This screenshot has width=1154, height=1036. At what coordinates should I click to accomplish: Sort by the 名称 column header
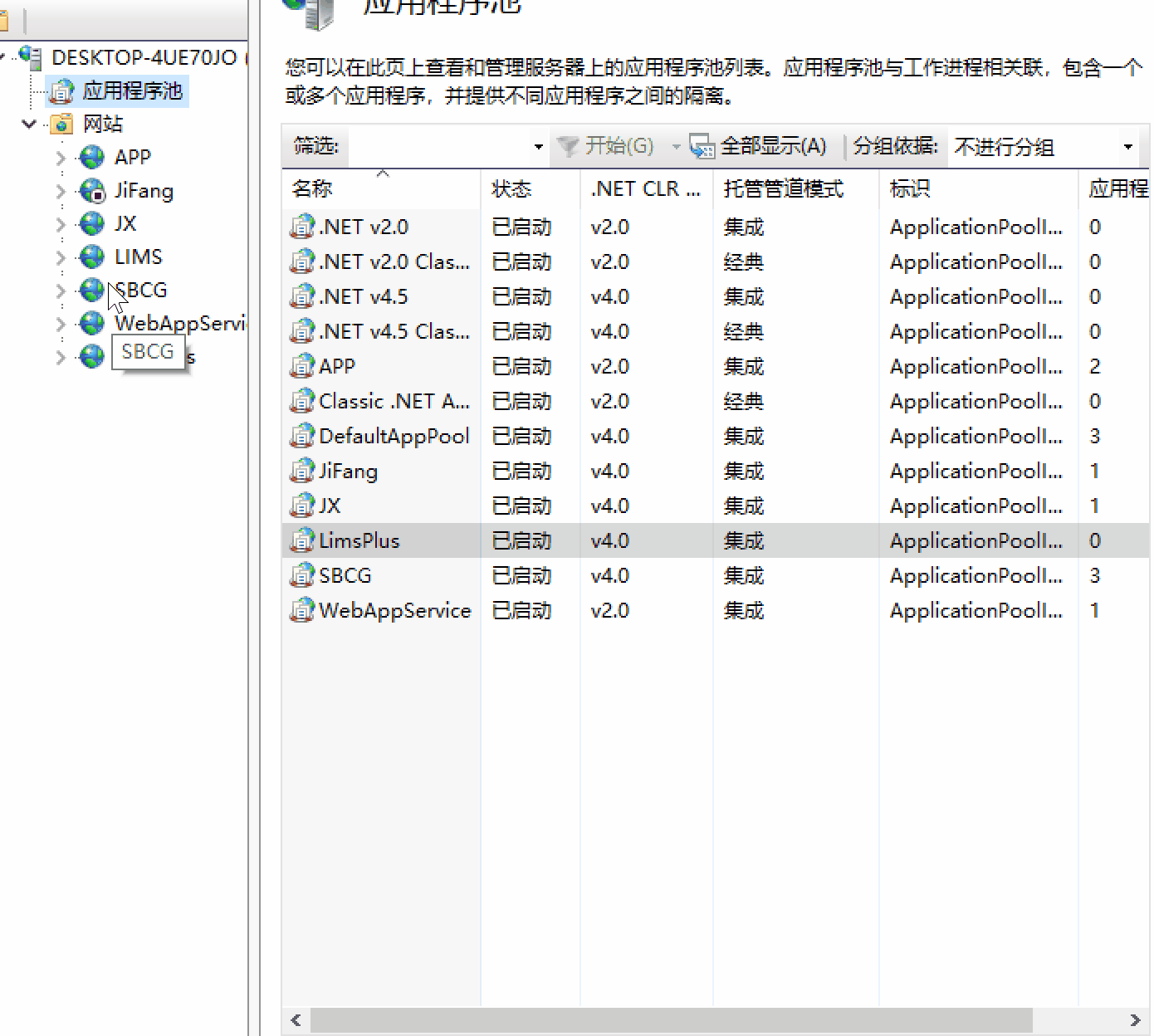(313, 189)
